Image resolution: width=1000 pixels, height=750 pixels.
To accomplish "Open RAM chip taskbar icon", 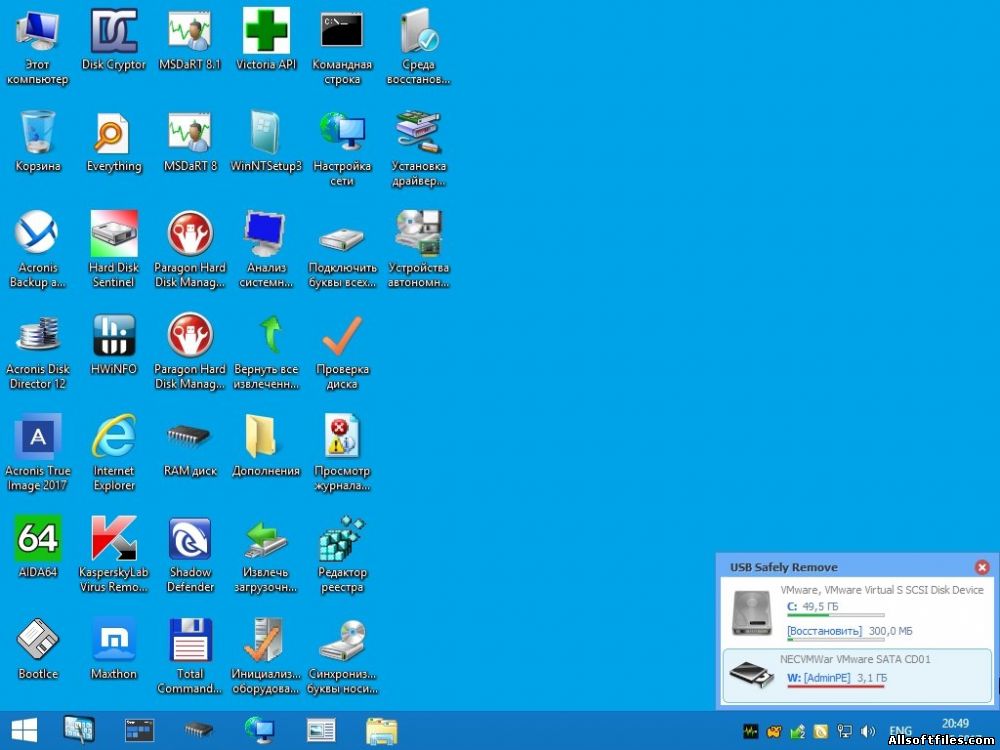I will point(198,730).
